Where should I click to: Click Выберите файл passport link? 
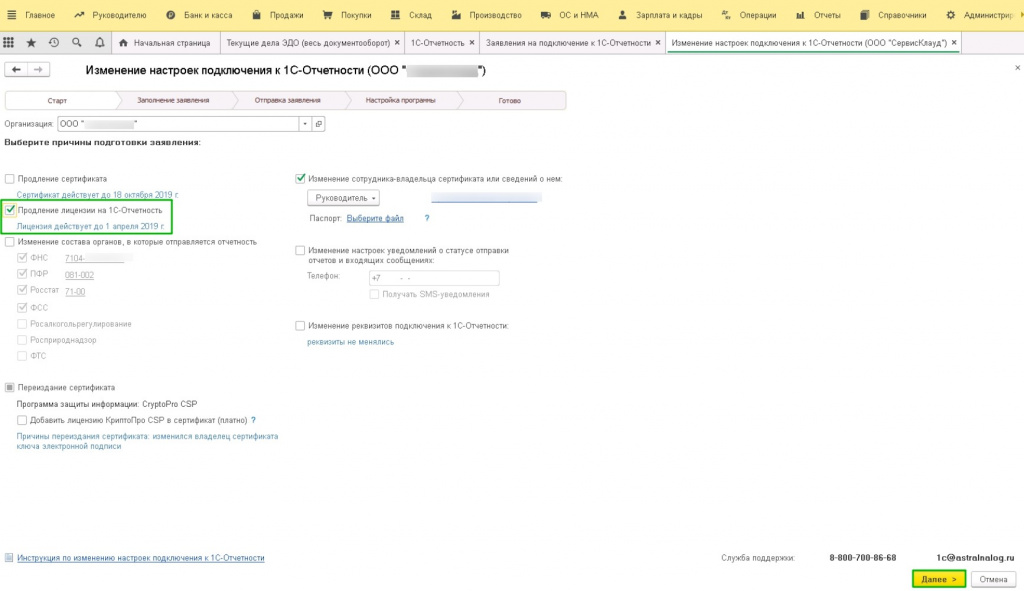pos(375,218)
